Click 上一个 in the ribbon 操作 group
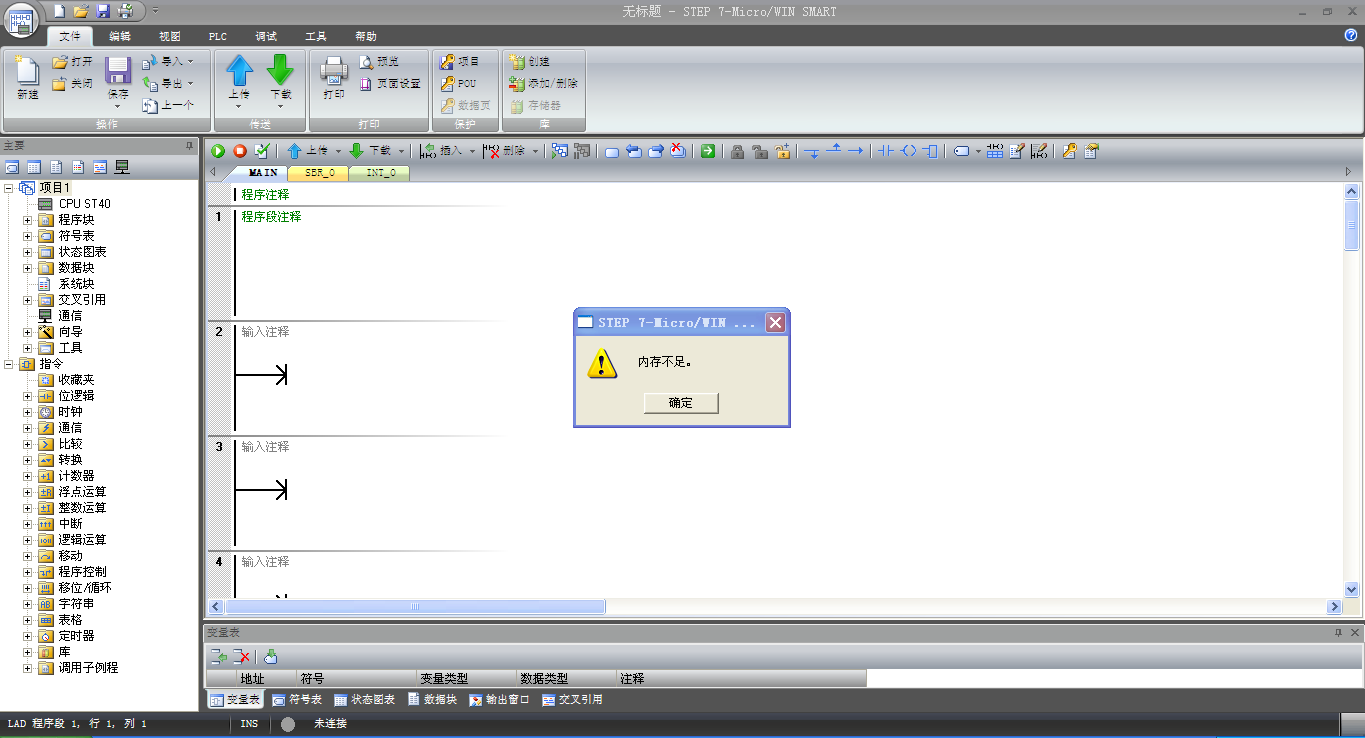 pyautogui.click(x=168, y=105)
